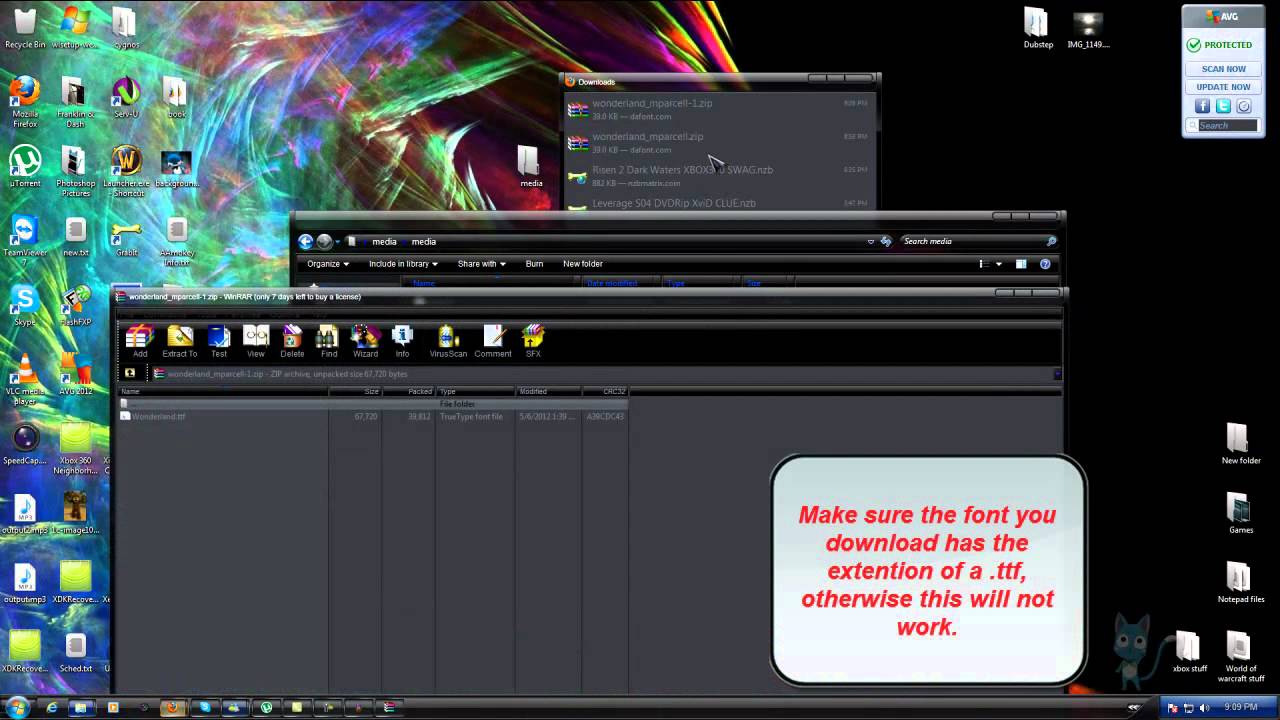Click the Forward arrow in Explorer window
Viewport: 1280px width, 720px height.
point(324,241)
